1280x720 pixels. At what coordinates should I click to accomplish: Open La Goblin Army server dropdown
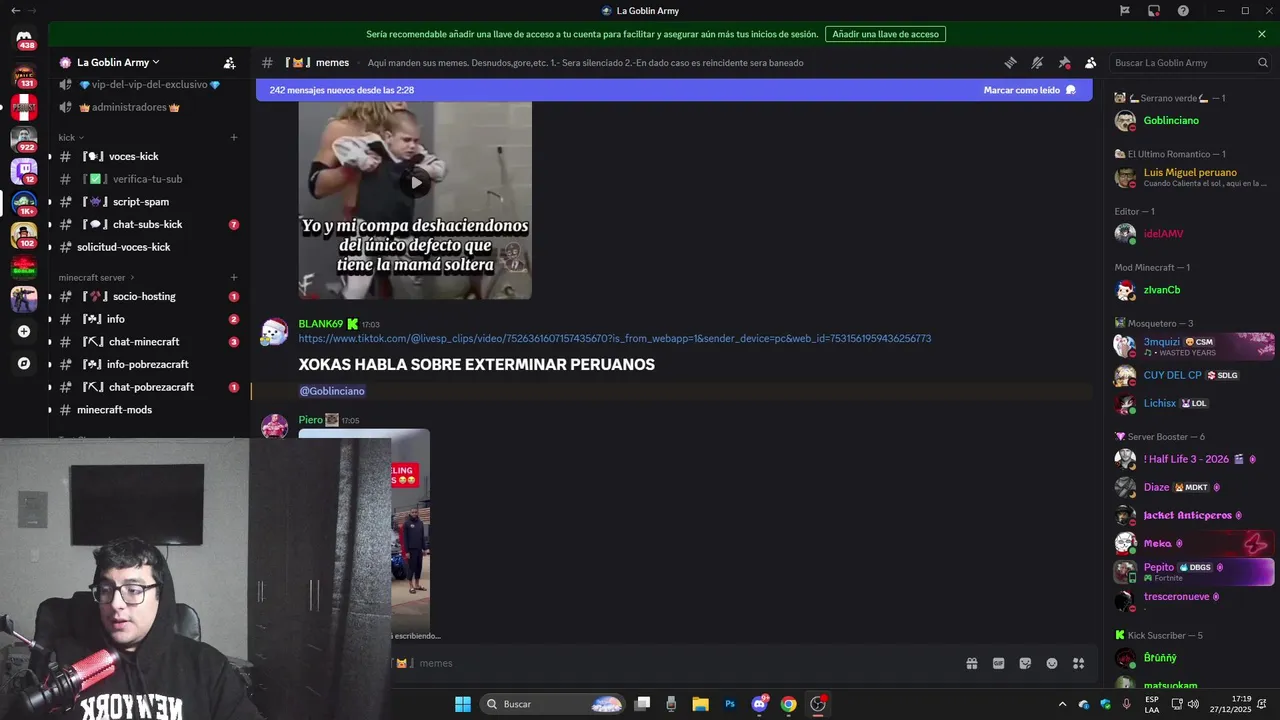pos(119,62)
